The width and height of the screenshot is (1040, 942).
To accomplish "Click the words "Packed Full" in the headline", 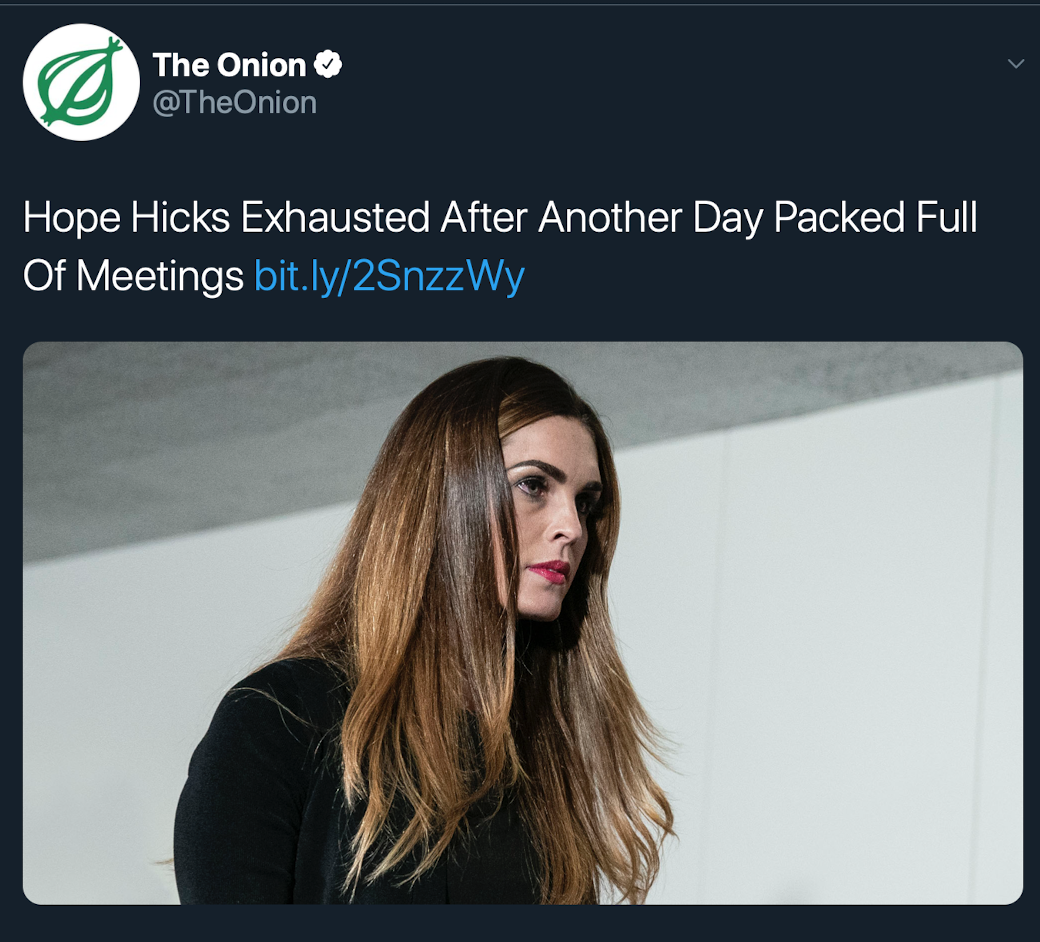I will 875,219.
